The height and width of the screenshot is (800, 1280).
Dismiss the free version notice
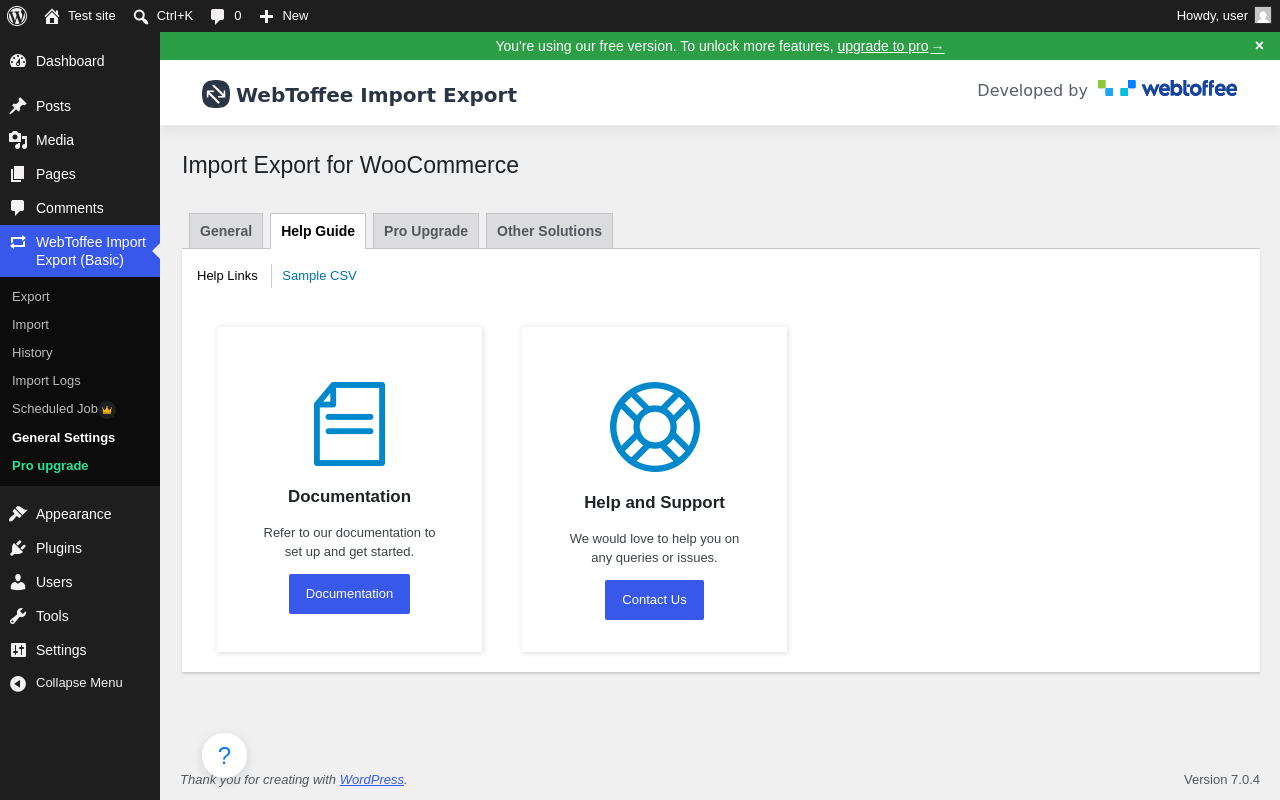tap(1259, 46)
